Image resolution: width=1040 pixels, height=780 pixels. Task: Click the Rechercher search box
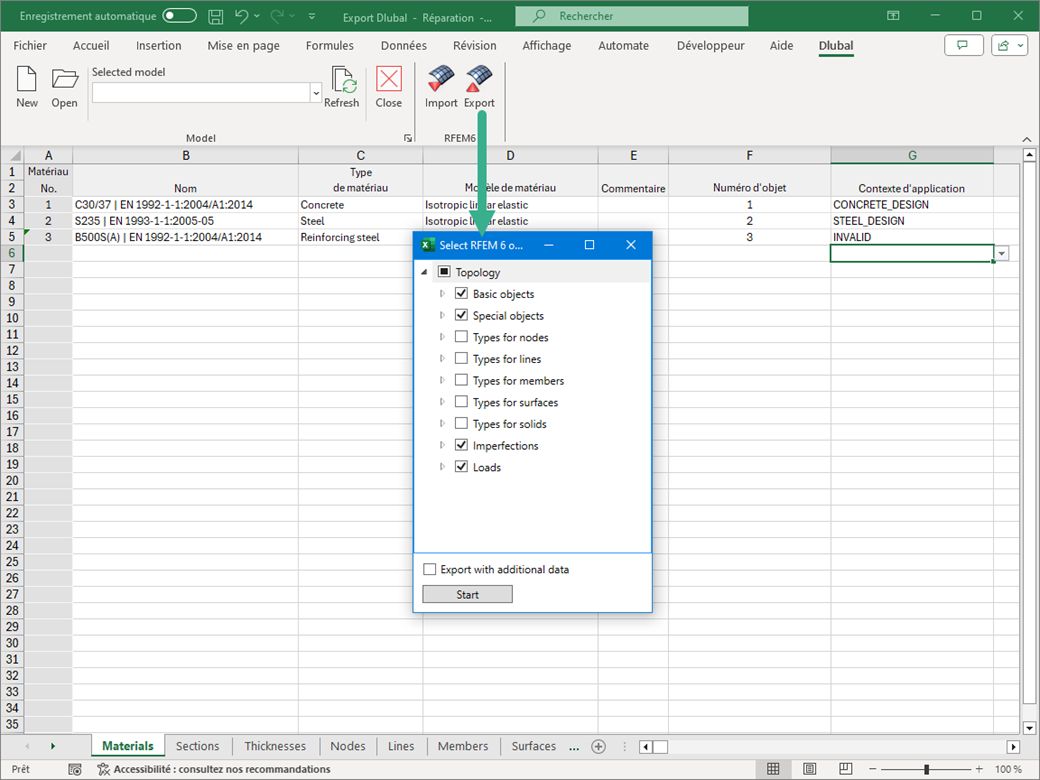632,16
